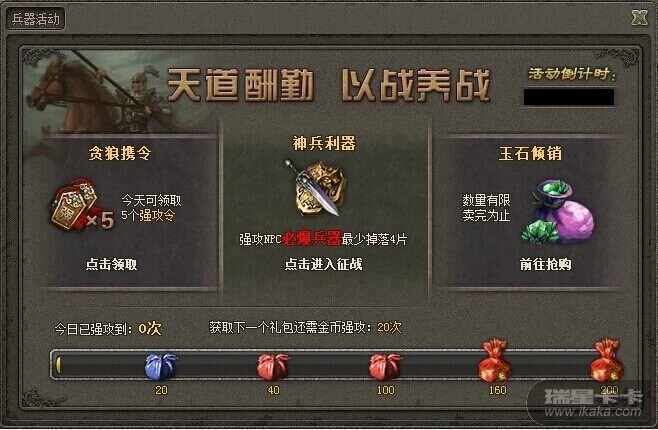Click the mounted warrior banner image
Screen dimensions: 658x430
tap(99, 92)
